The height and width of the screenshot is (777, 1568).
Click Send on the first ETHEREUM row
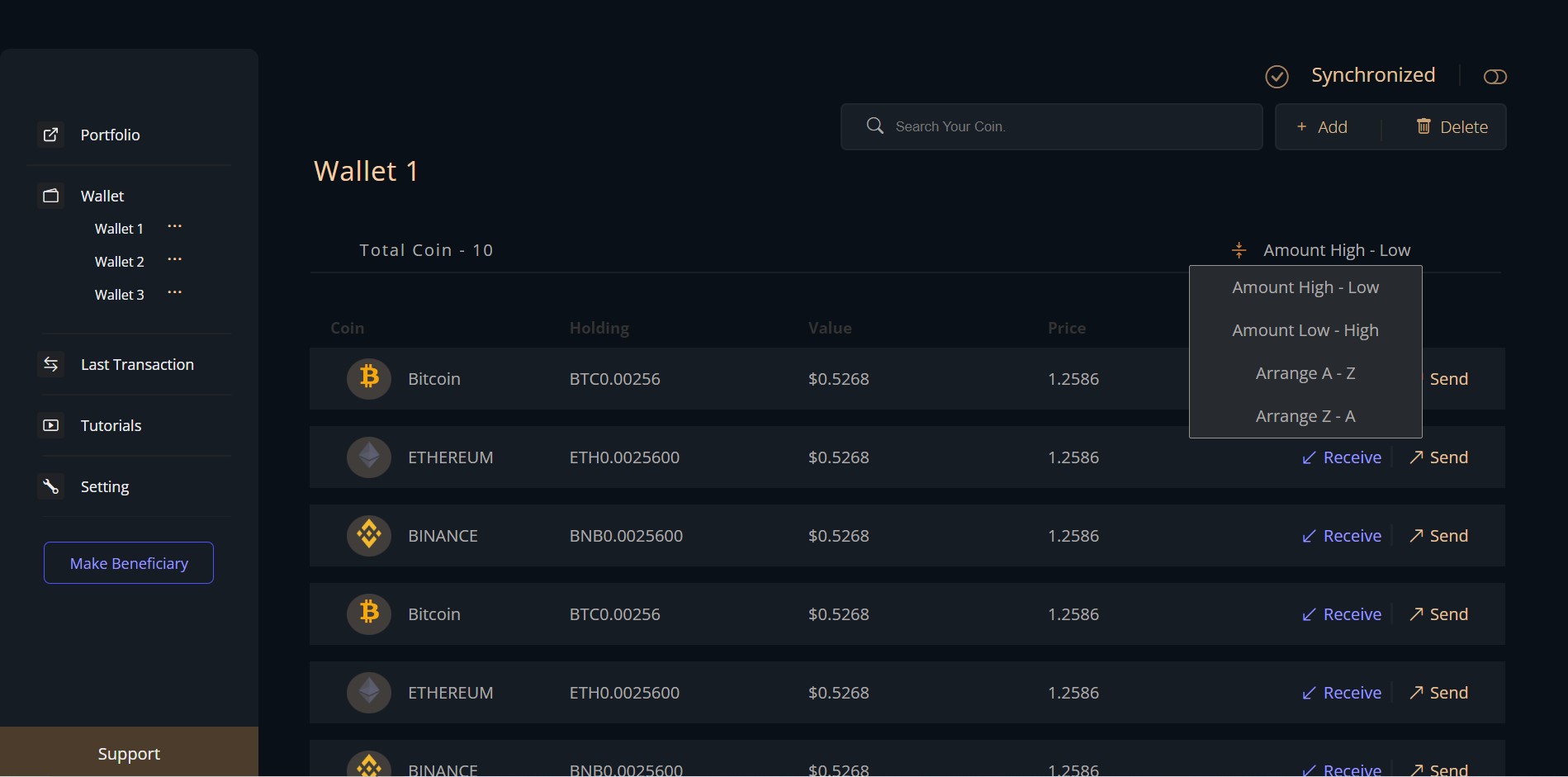1438,457
